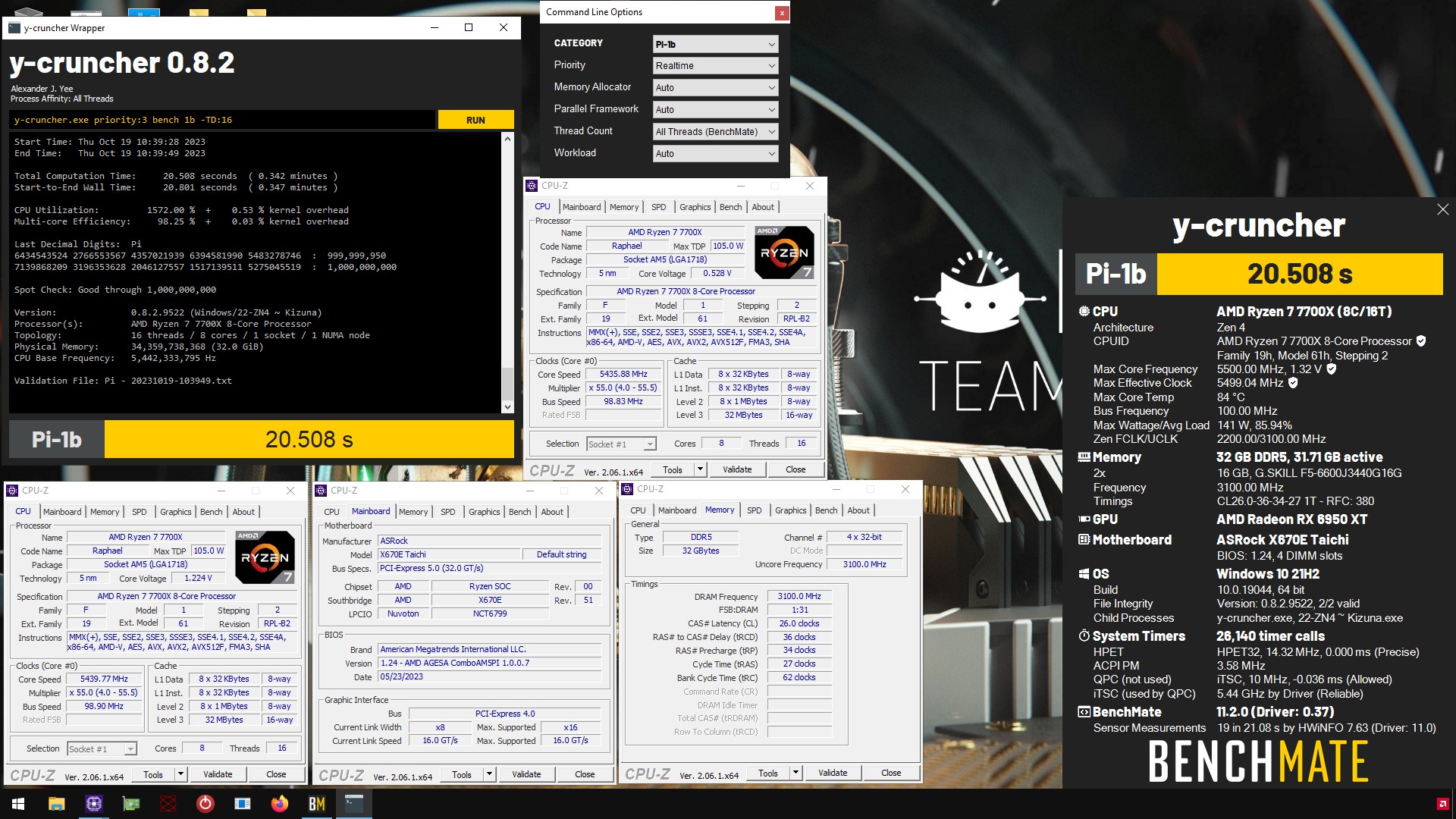Click Ryzen 7 logo in CPU-Z under Command Line Options

tap(784, 253)
